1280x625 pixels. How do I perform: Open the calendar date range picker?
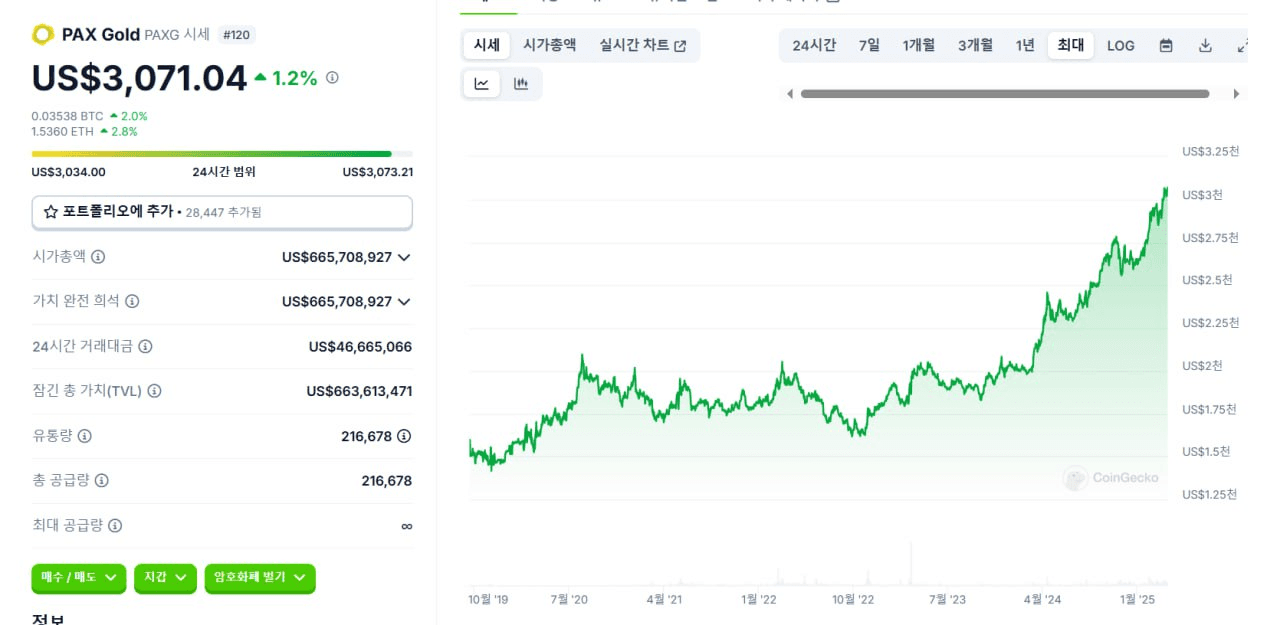(x=1166, y=45)
